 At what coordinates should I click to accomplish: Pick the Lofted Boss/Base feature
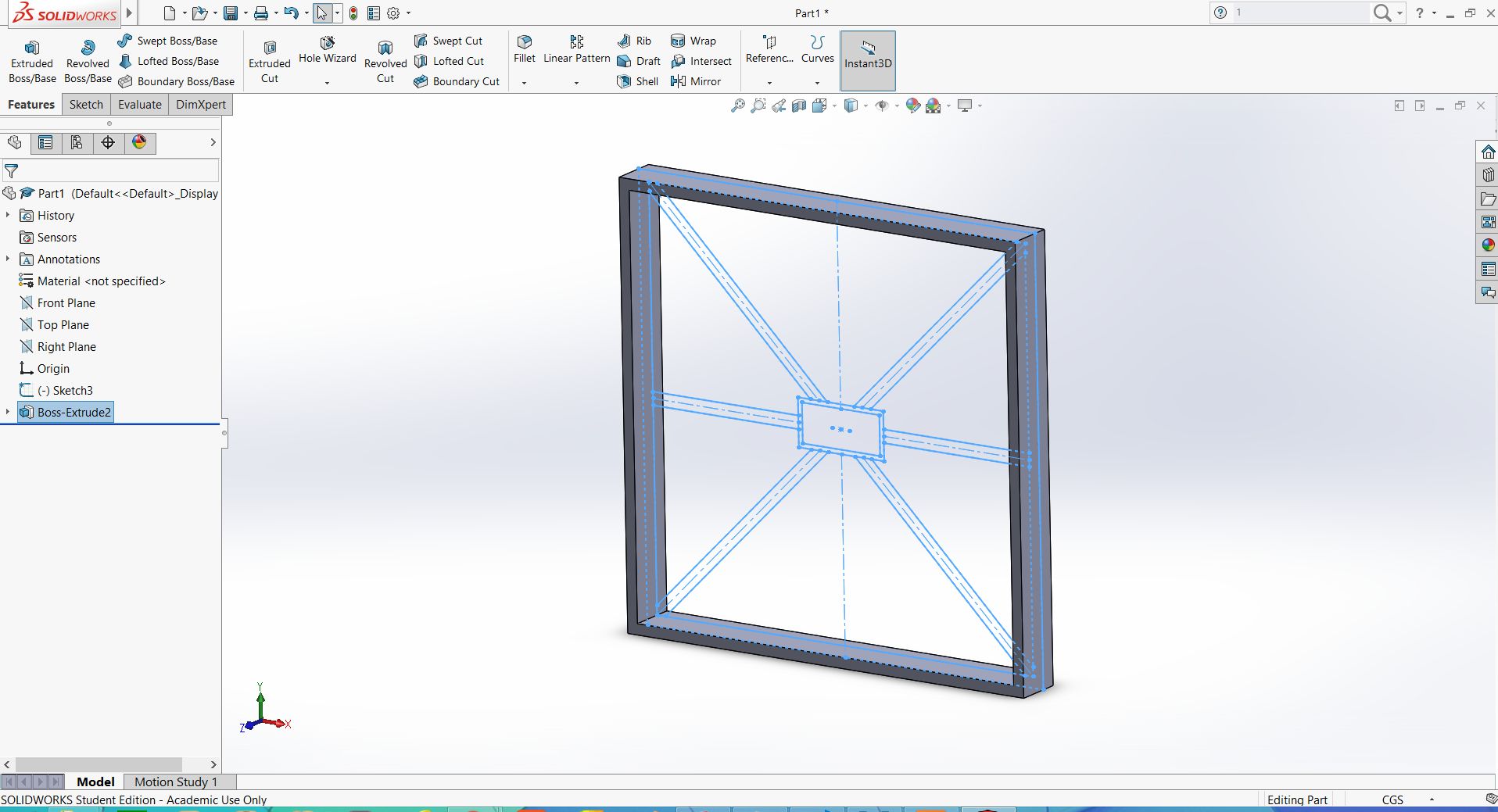click(169, 61)
